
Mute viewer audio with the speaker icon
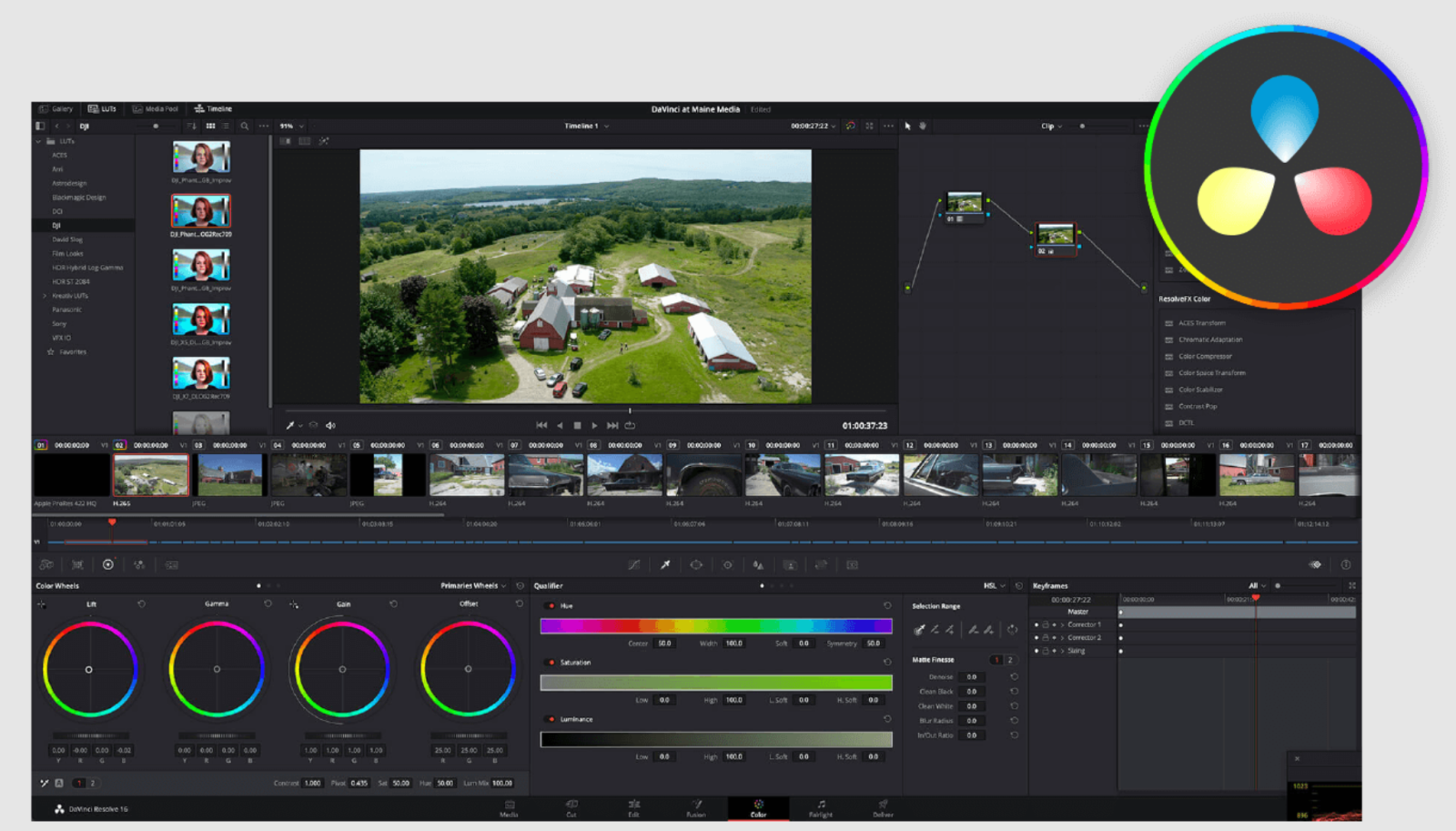pyautogui.click(x=330, y=425)
